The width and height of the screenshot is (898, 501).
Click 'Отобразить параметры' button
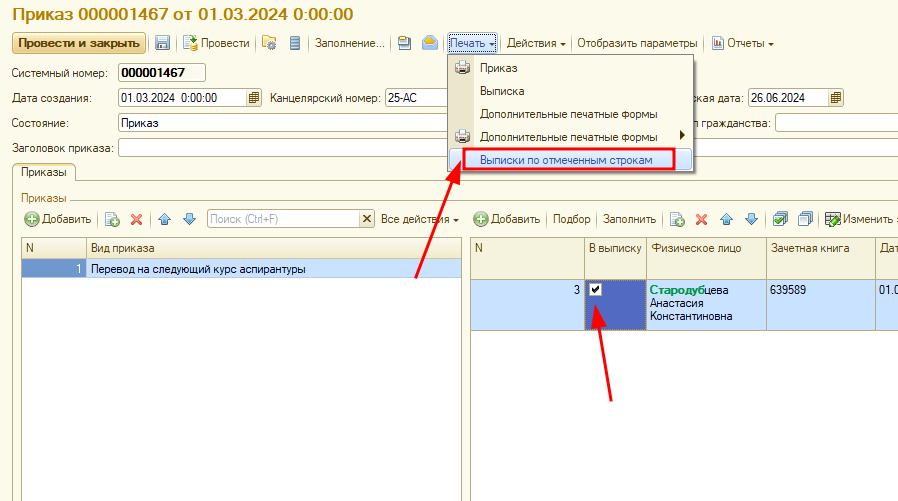(637, 43)
